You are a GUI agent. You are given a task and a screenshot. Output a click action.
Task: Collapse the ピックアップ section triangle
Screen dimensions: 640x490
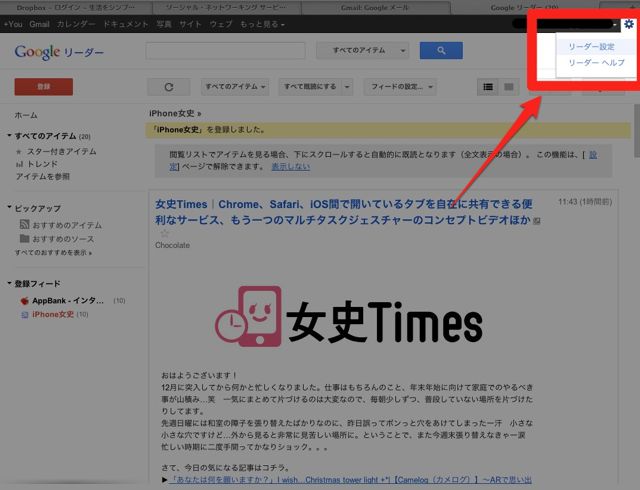pyautogui.click(x=9, y=207)
